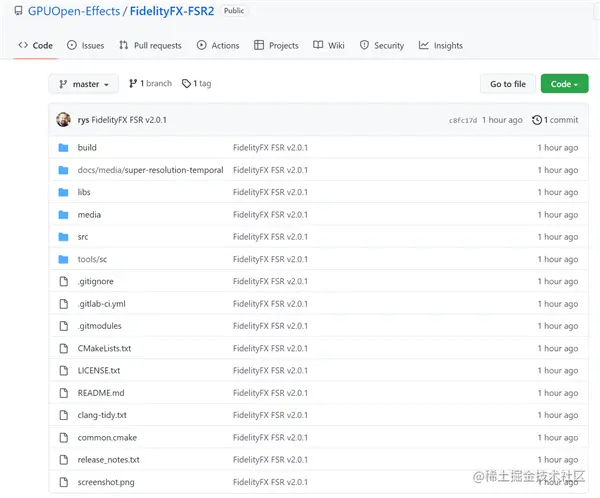Viewport: 600px width, 498px height.
Task: Open the rys author name link
Action: point(83,120)
